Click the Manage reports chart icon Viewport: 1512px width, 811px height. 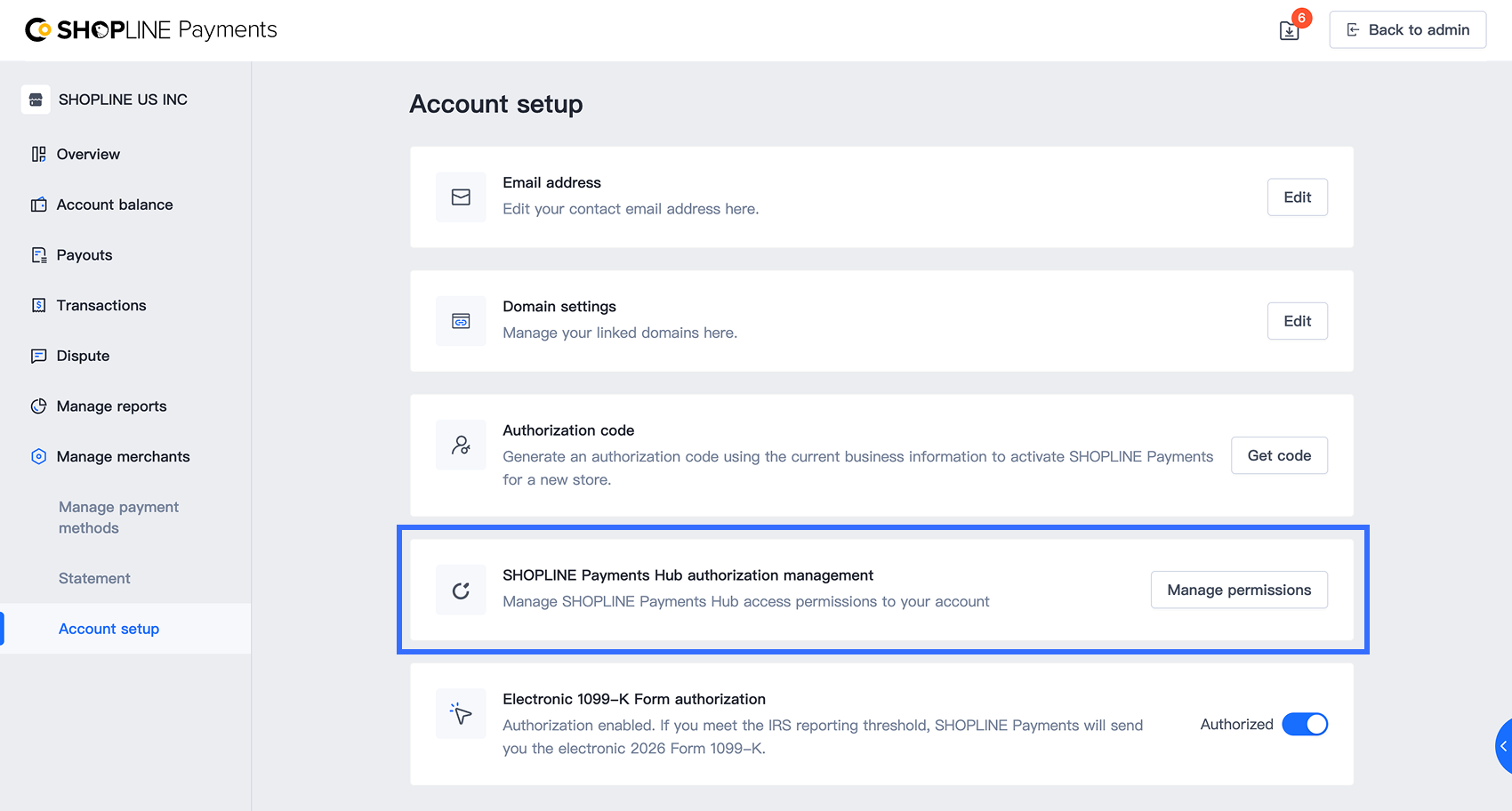pyautogui.click(x=38, y=406)
